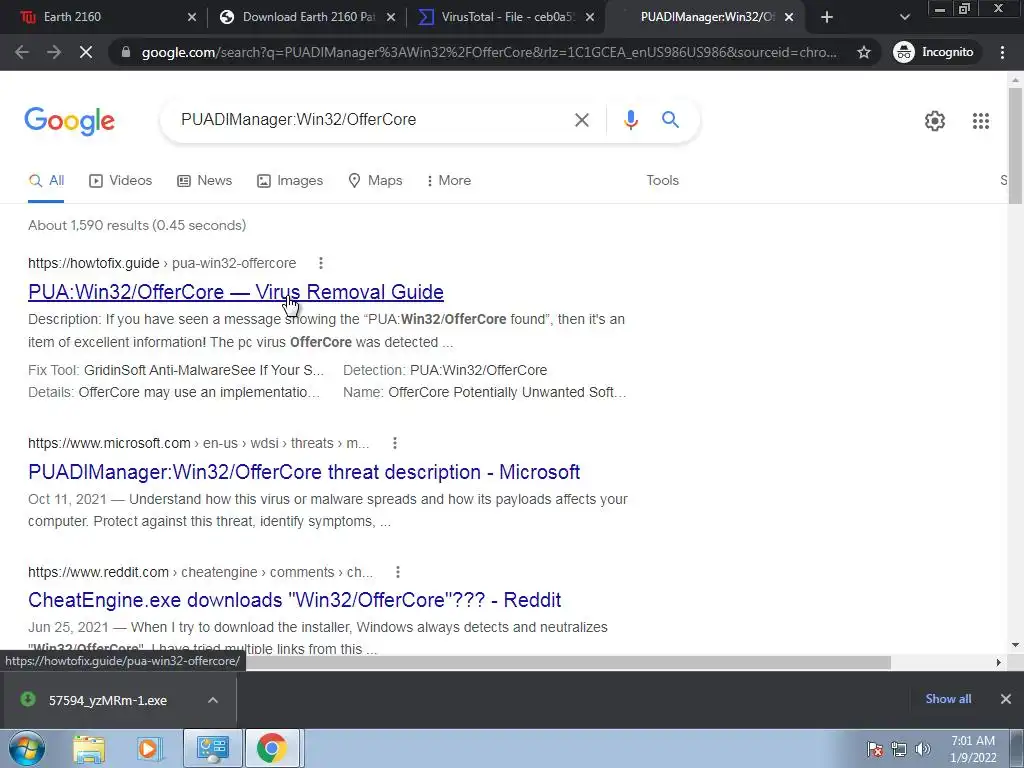Open the Action Center flag icon
Viewport: 1024px width, 768px height.
[x=875, y=749]
